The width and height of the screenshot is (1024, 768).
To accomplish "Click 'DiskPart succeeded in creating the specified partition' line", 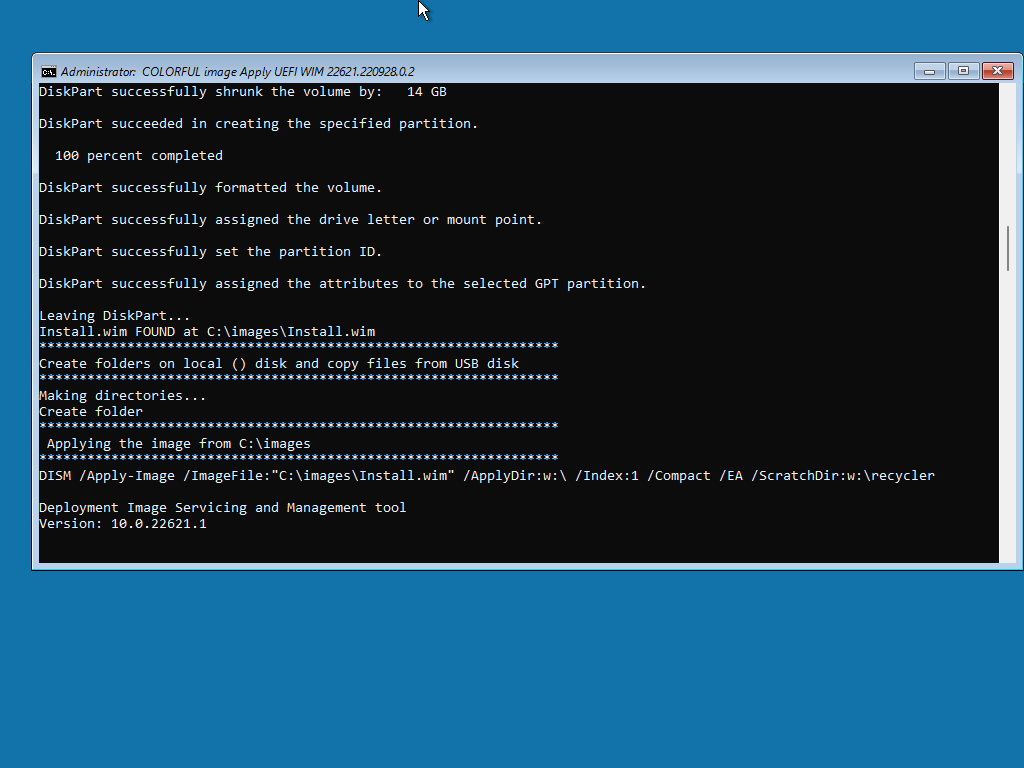I will point(259,124).
